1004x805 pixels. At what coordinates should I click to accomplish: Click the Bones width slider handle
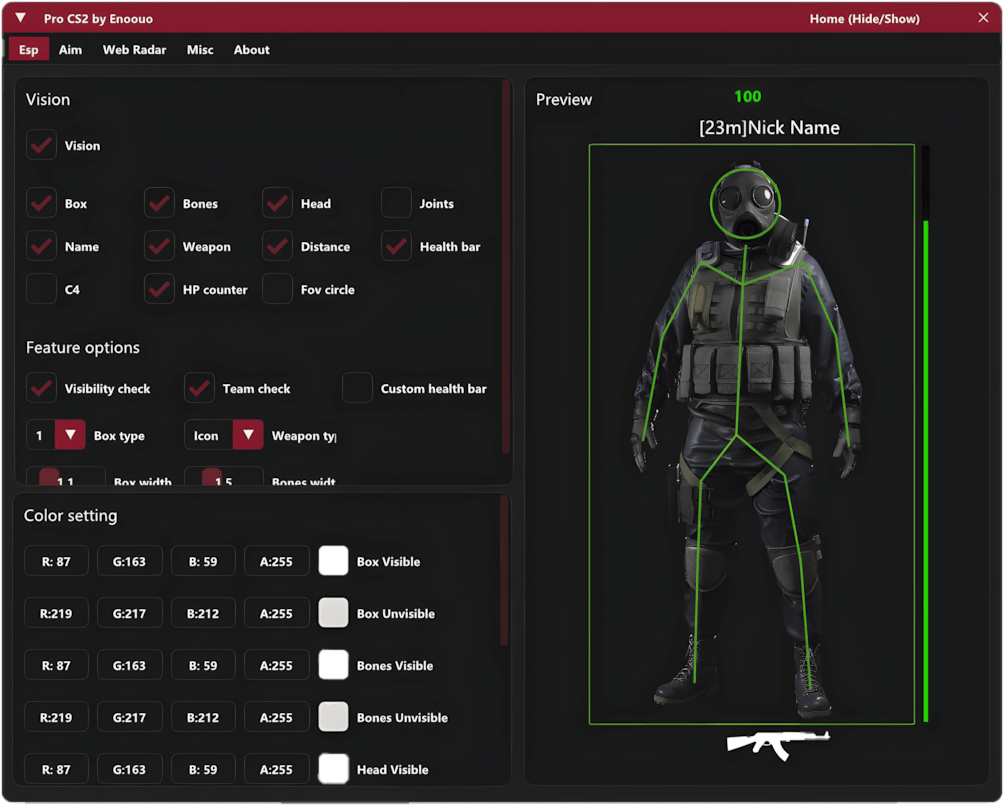[211, 476]
